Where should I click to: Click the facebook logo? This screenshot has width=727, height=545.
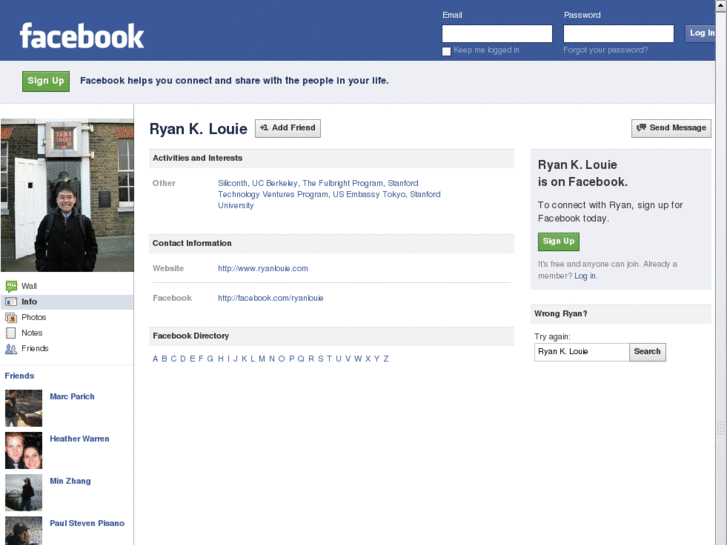click(82, 36)
